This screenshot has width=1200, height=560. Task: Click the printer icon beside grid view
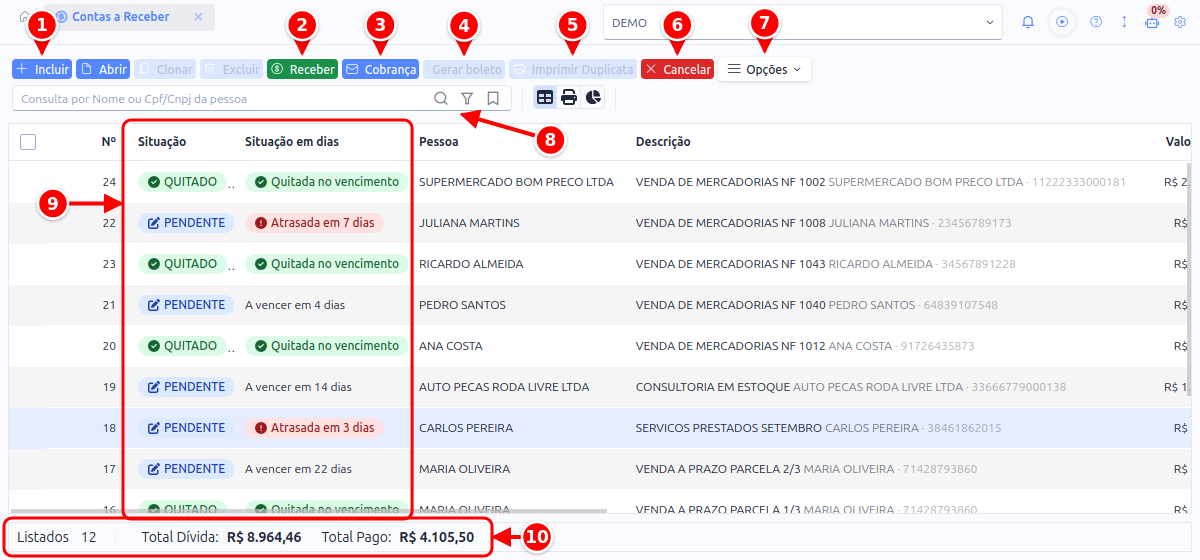tap(569, 97)
